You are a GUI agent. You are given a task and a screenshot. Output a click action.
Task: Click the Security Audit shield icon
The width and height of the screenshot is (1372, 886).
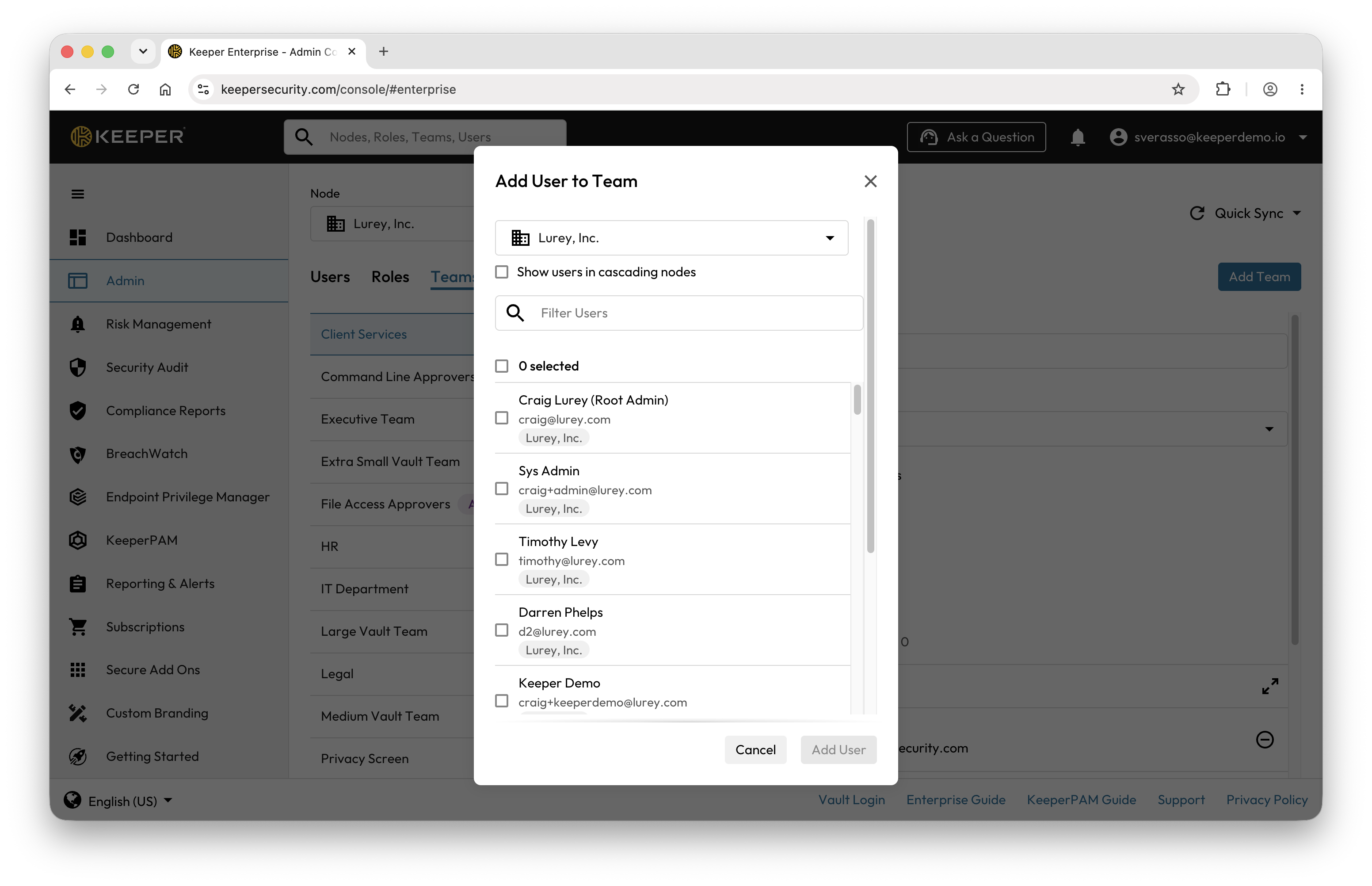(78, 367)
